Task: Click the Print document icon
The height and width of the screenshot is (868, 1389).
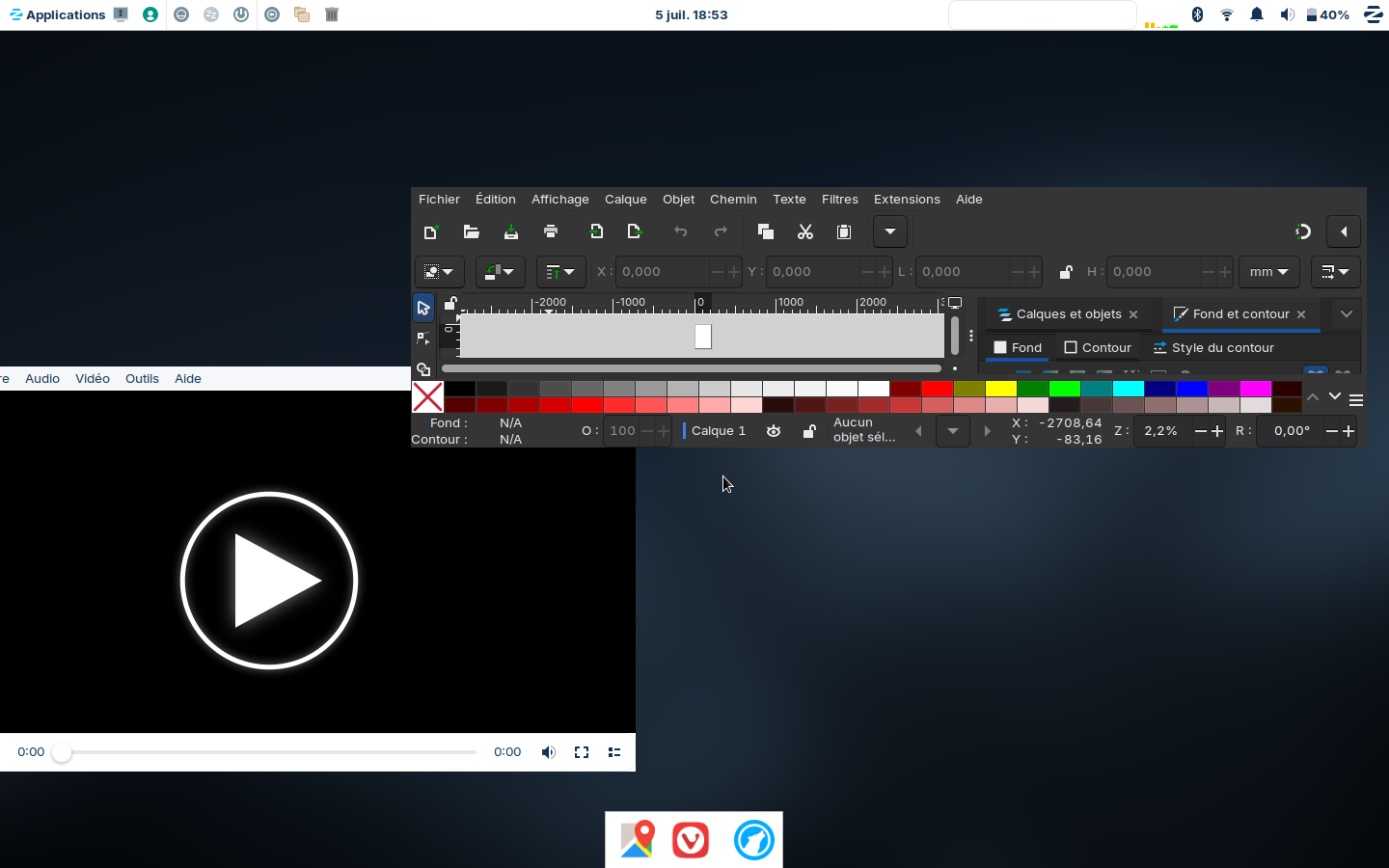Action: (551, 231)
